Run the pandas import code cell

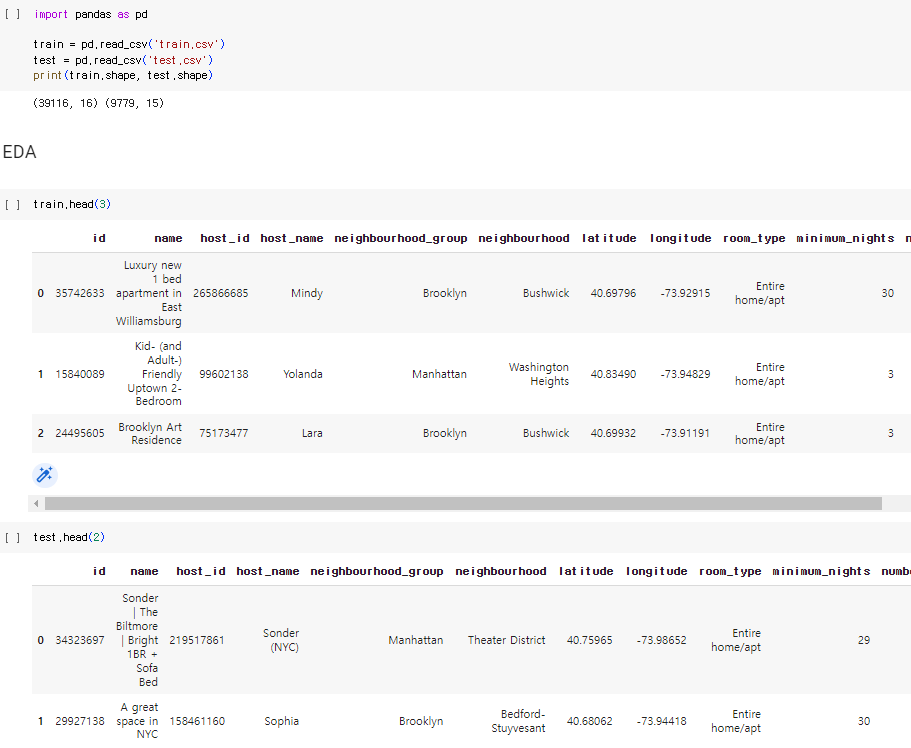point(12,14)
